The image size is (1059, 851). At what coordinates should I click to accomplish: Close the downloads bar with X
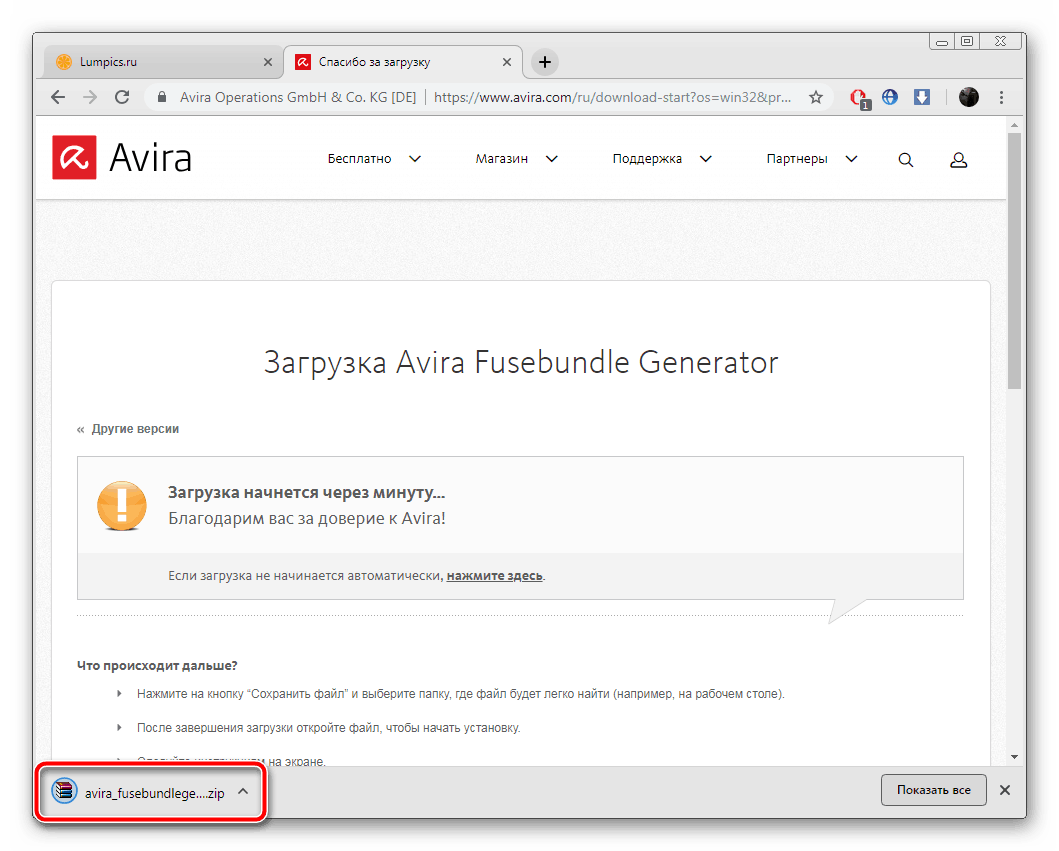tap(1005, 790)
